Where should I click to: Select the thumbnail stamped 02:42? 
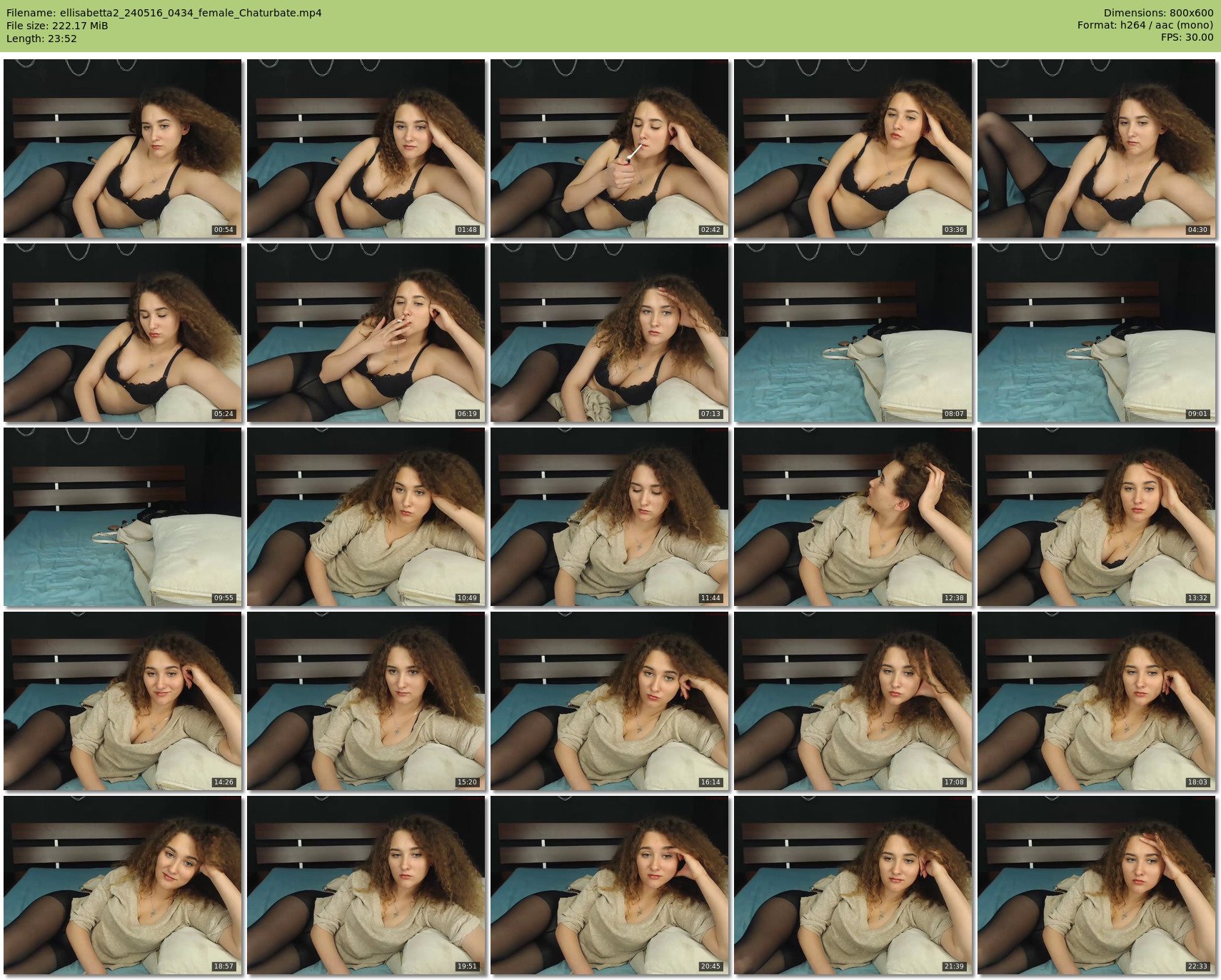pos(609,148)
